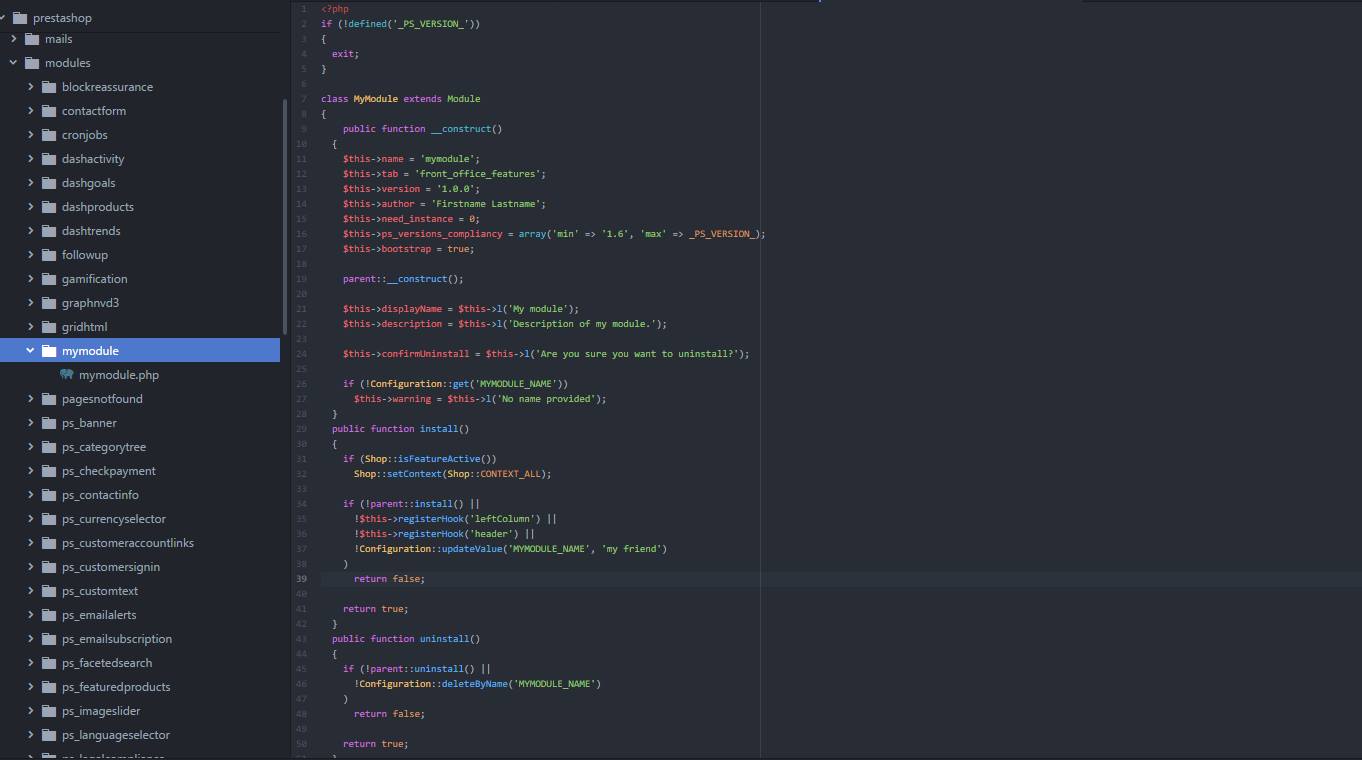The height and width of the screenshot is (760, 1362).
Task: Click the ps_imageslider folder icon
Action: (x=49, y=711)
